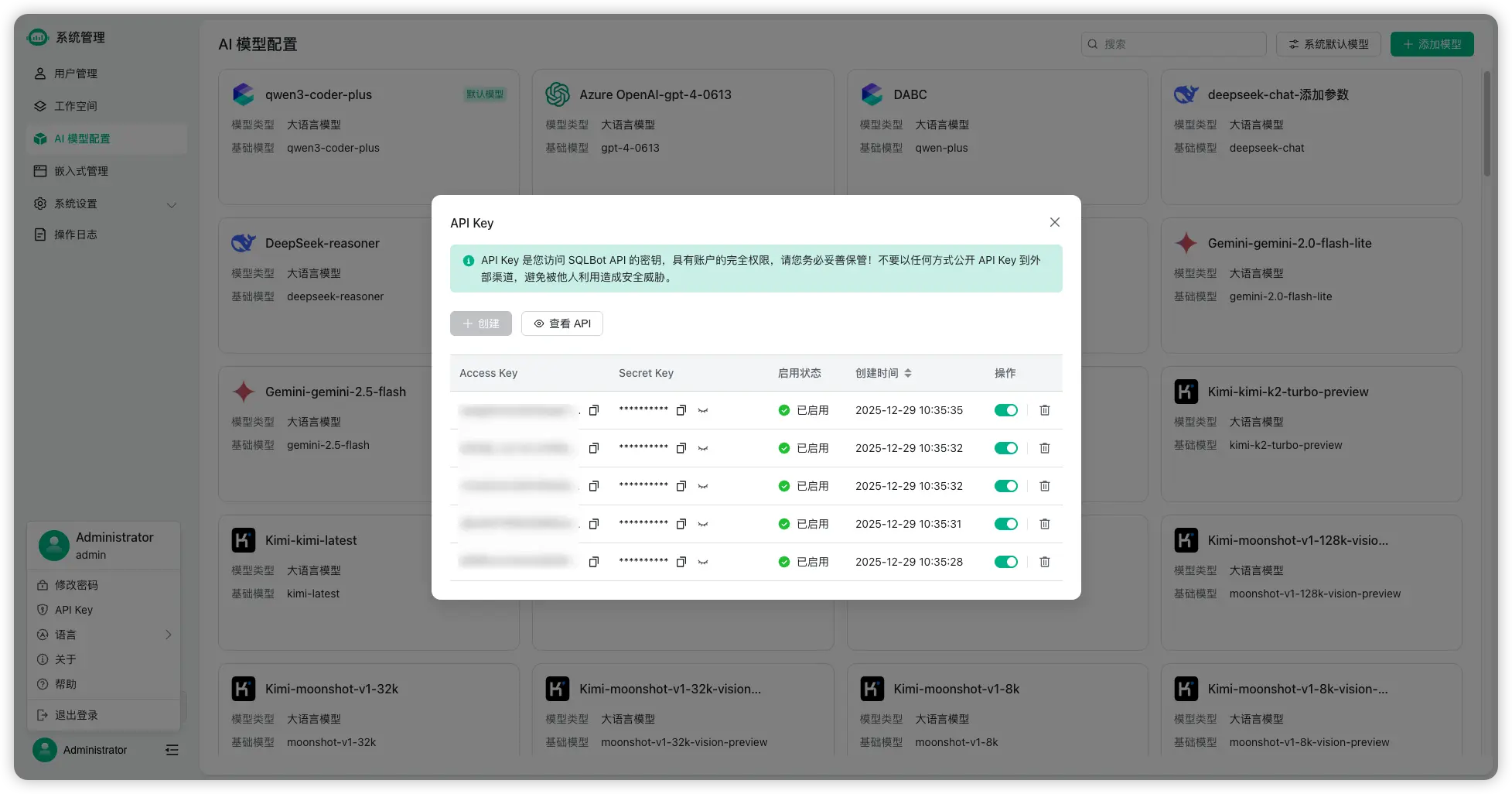Expand the 语言 language submenu
The image size is (1512, 794).
(x=104, y=635)
